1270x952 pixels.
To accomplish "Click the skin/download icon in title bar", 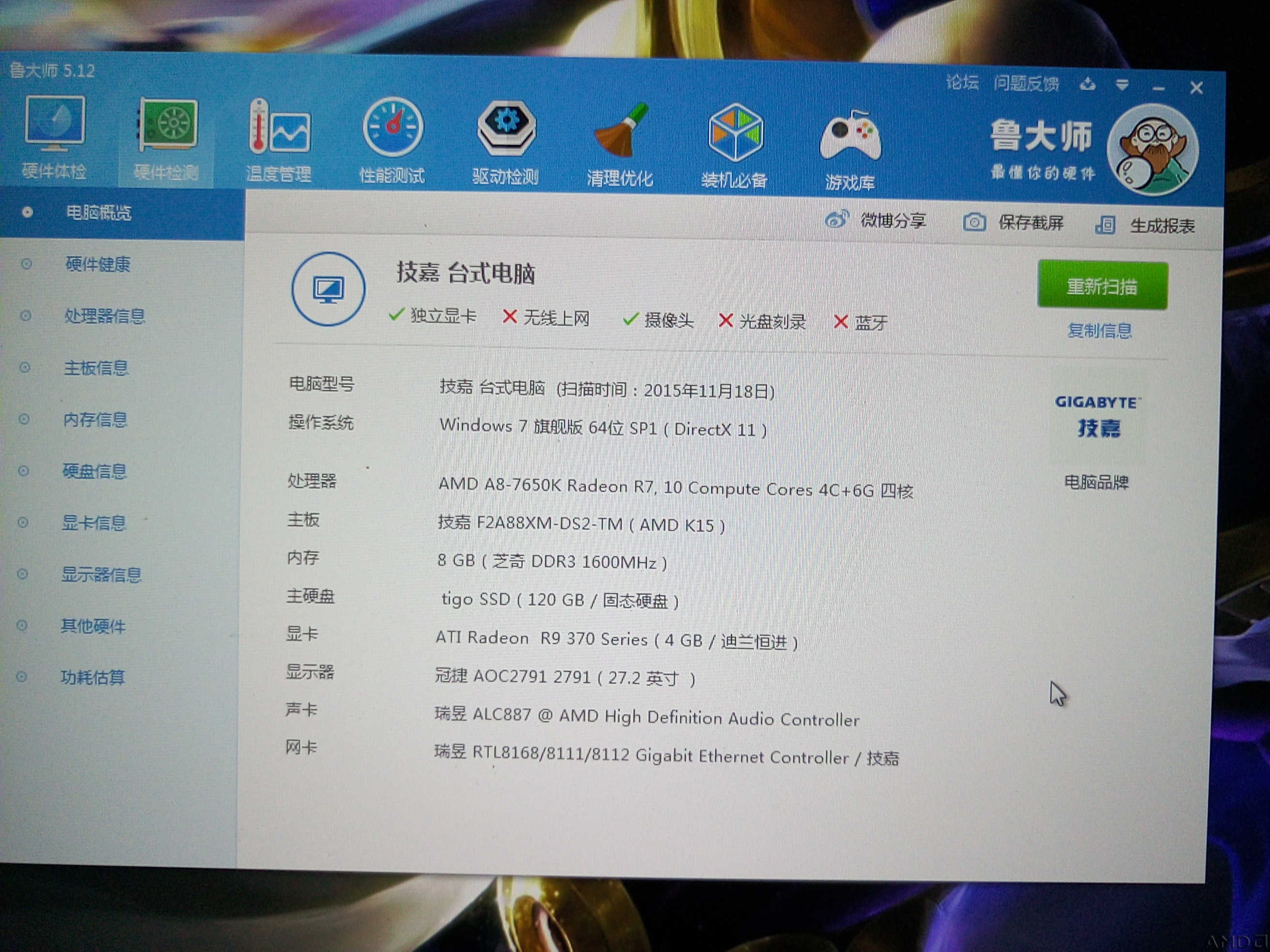I will coord(1088,85).
